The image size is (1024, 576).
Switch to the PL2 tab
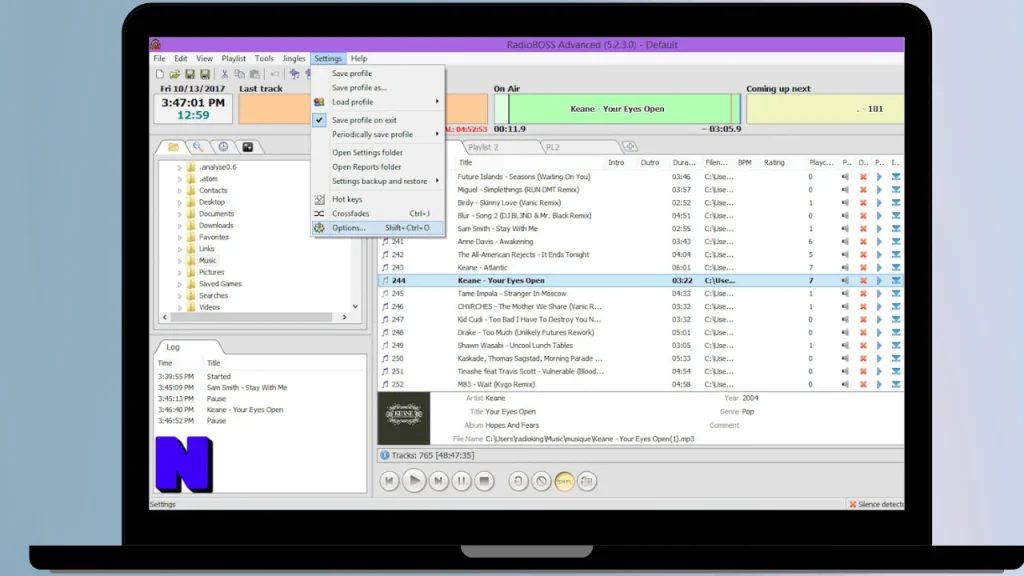pos(552,148)
